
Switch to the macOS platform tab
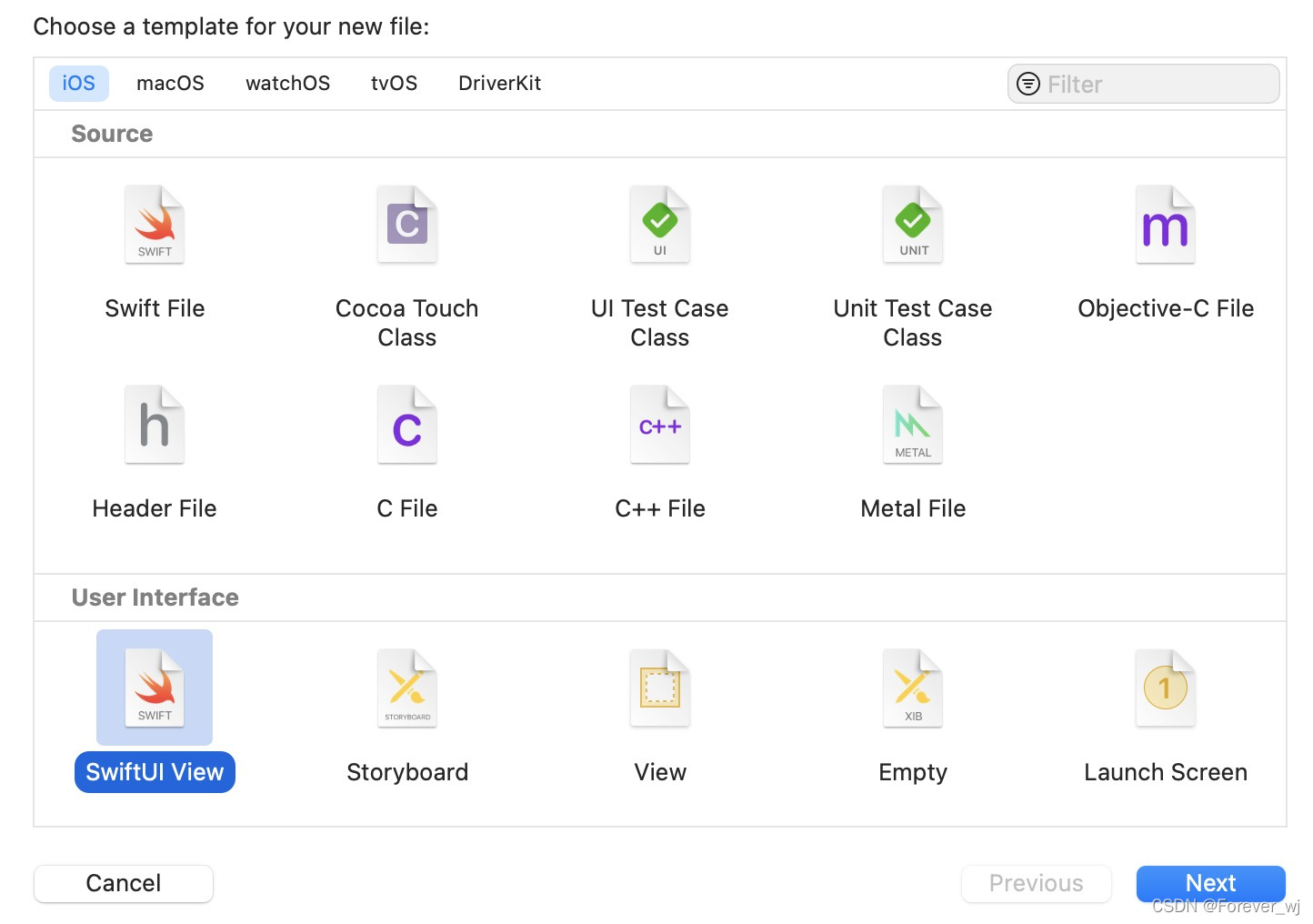(x=170, y=84)
